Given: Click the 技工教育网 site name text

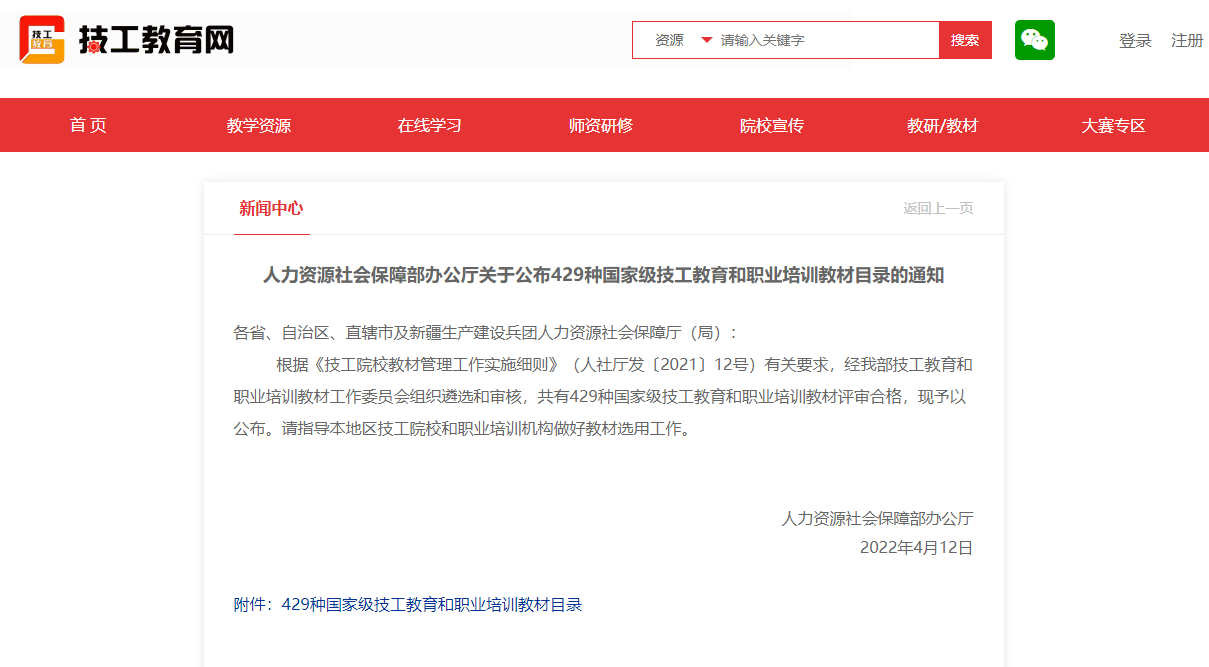Looking at the screenshot, I should click(156, 40).
